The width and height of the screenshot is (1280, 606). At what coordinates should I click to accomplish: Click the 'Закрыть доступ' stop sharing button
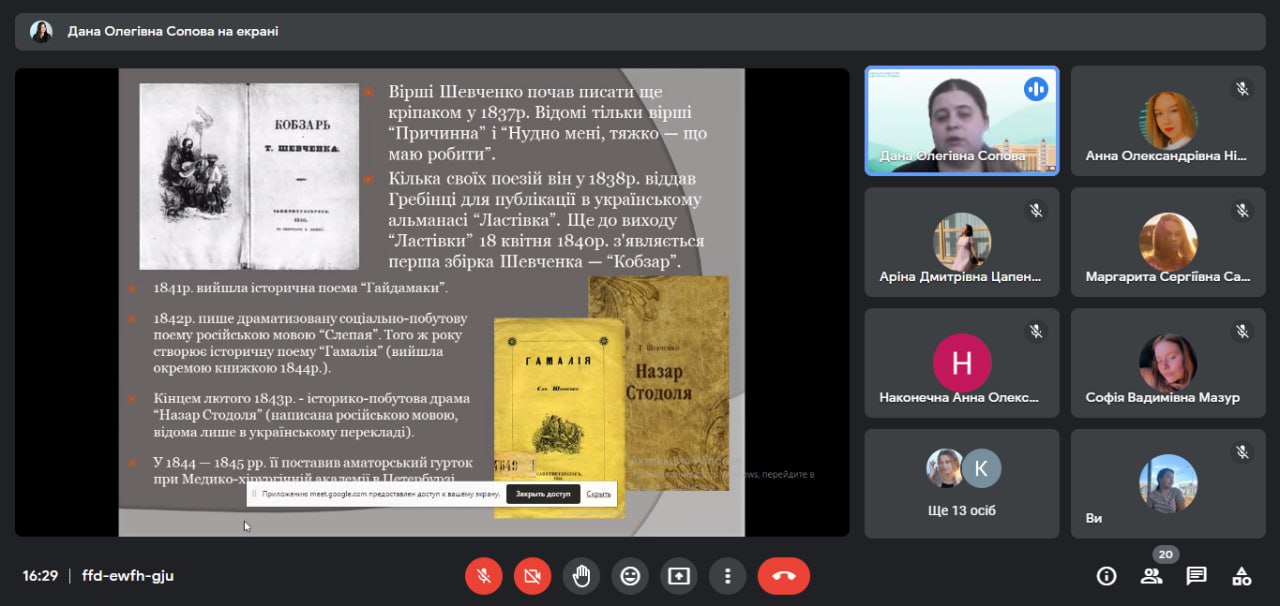(x=543, y=494)
